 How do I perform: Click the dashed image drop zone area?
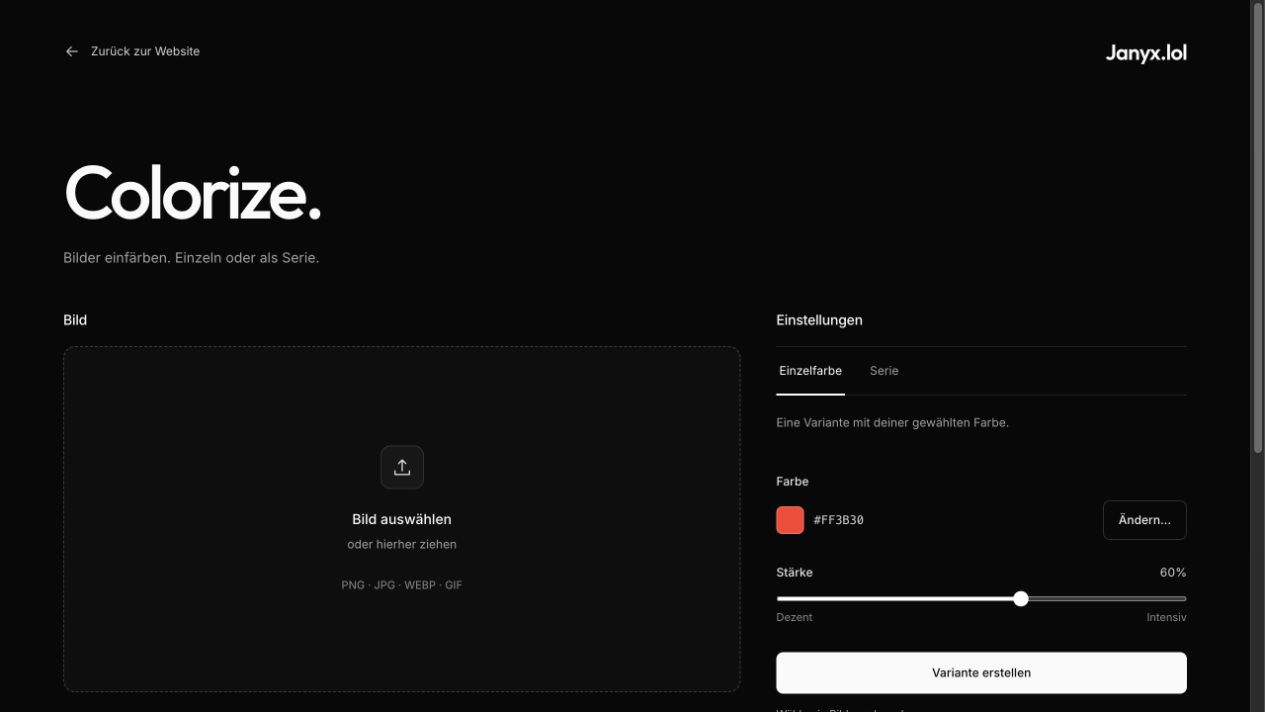pyautogui.click(x=402, y=519)
